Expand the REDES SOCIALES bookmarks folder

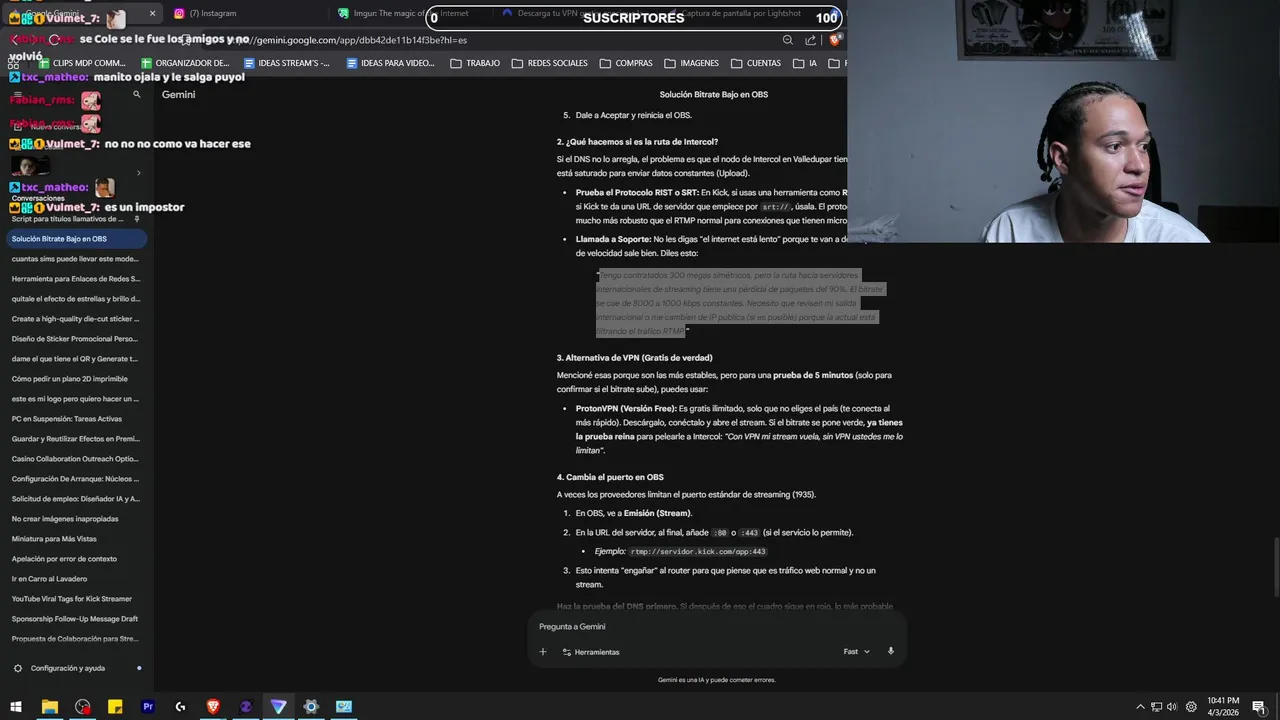coord(549,63)
